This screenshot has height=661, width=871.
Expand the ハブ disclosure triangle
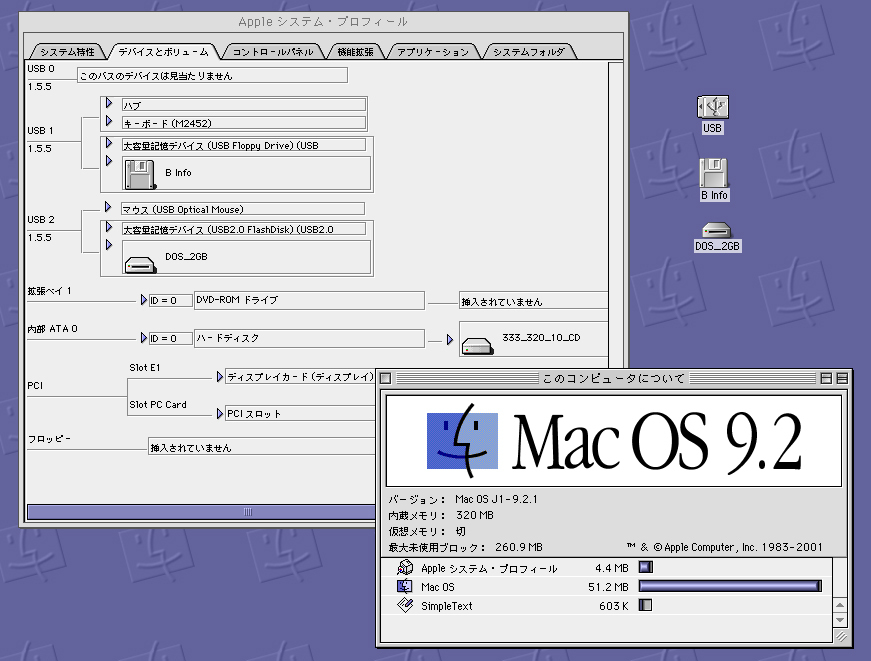click(109, 103)
